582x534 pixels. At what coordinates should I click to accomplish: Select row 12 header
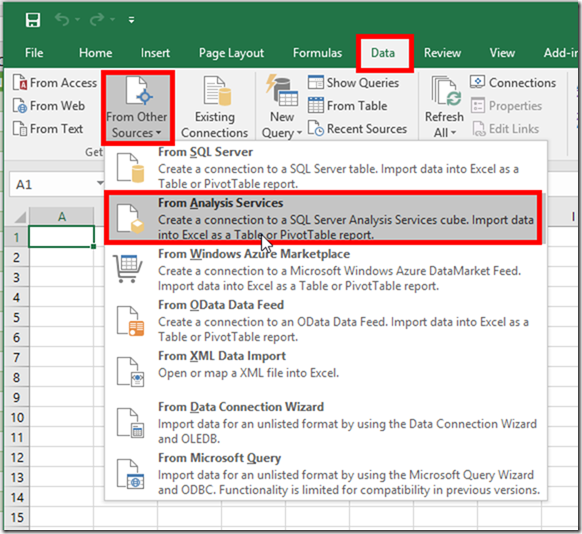click(17, 457)
